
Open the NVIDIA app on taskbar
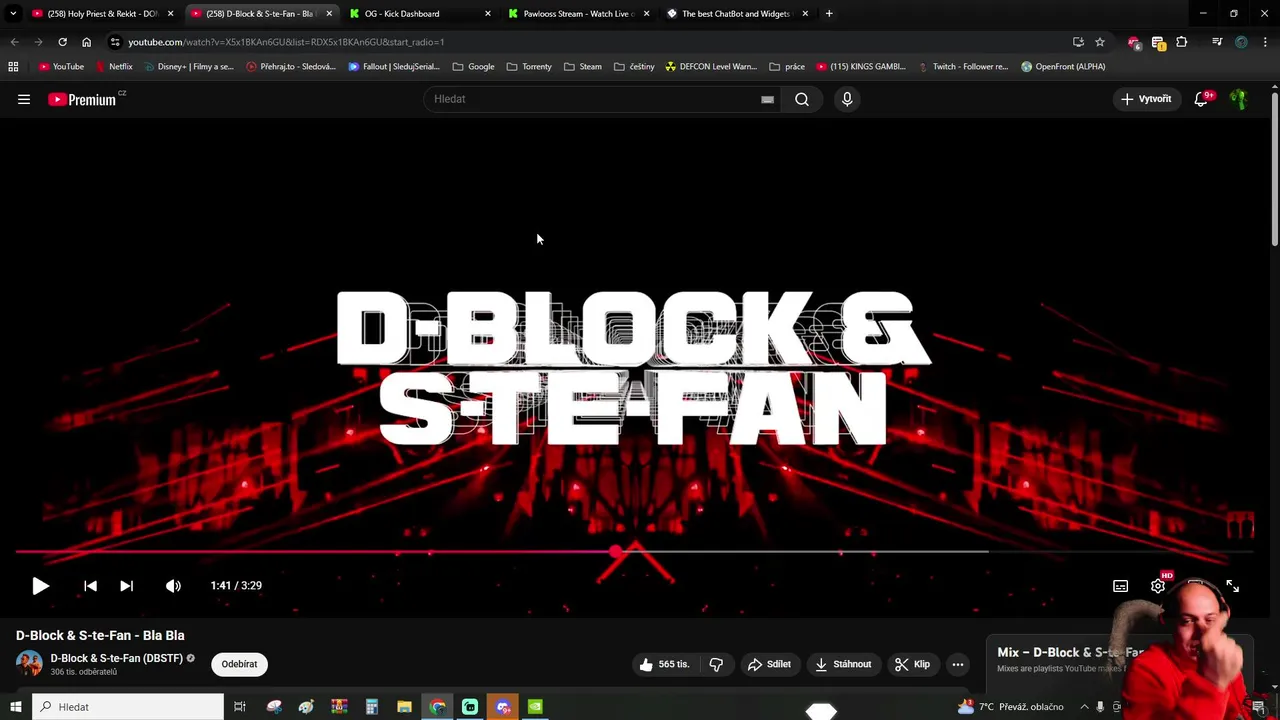(535, 707)
